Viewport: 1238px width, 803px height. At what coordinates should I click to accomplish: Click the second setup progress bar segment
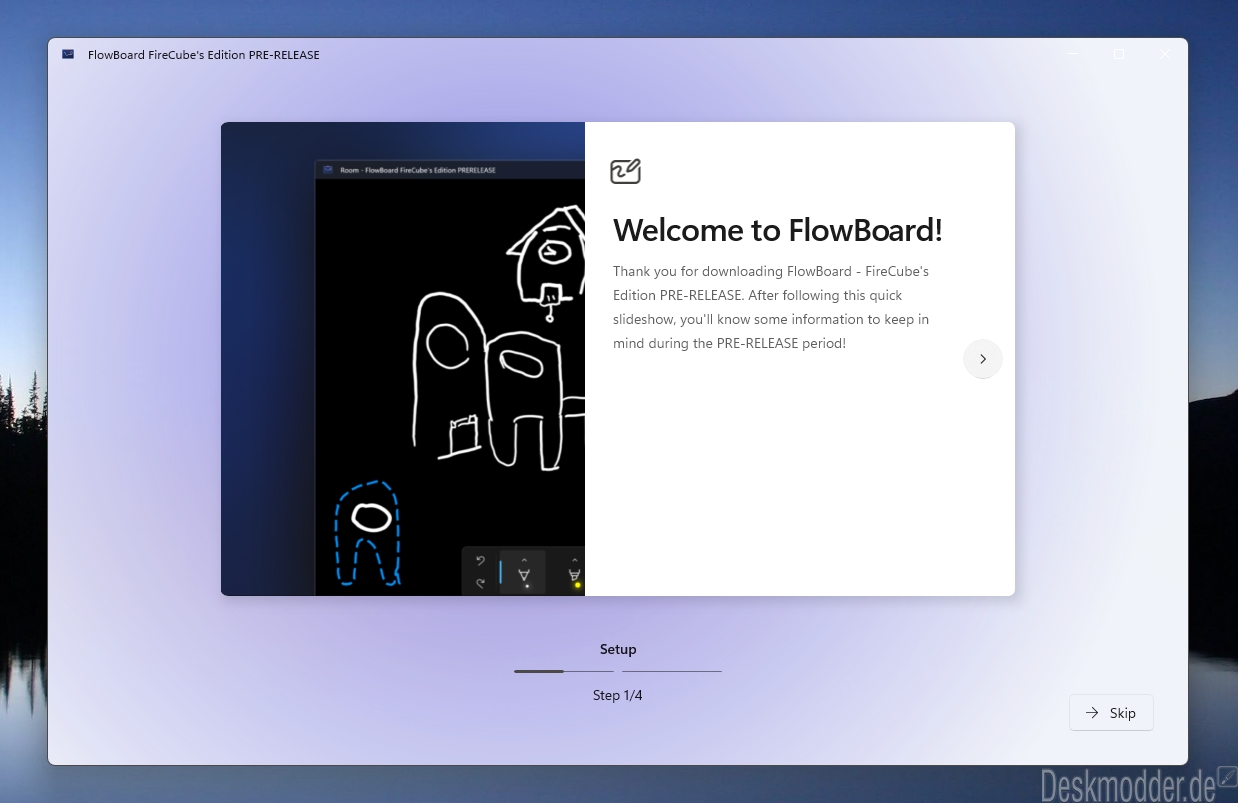pos(672,671)
